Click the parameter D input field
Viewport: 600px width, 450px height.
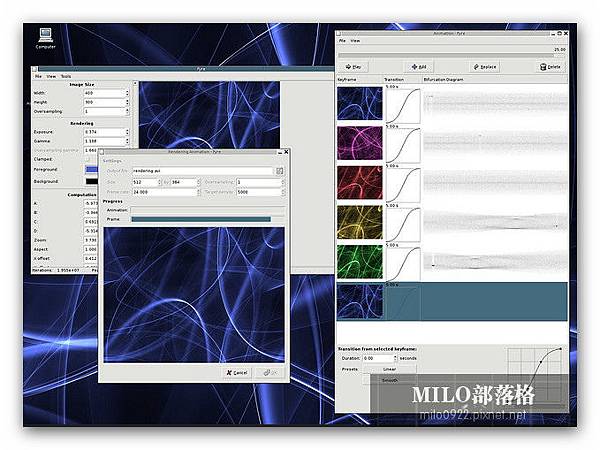coord(91,231)
